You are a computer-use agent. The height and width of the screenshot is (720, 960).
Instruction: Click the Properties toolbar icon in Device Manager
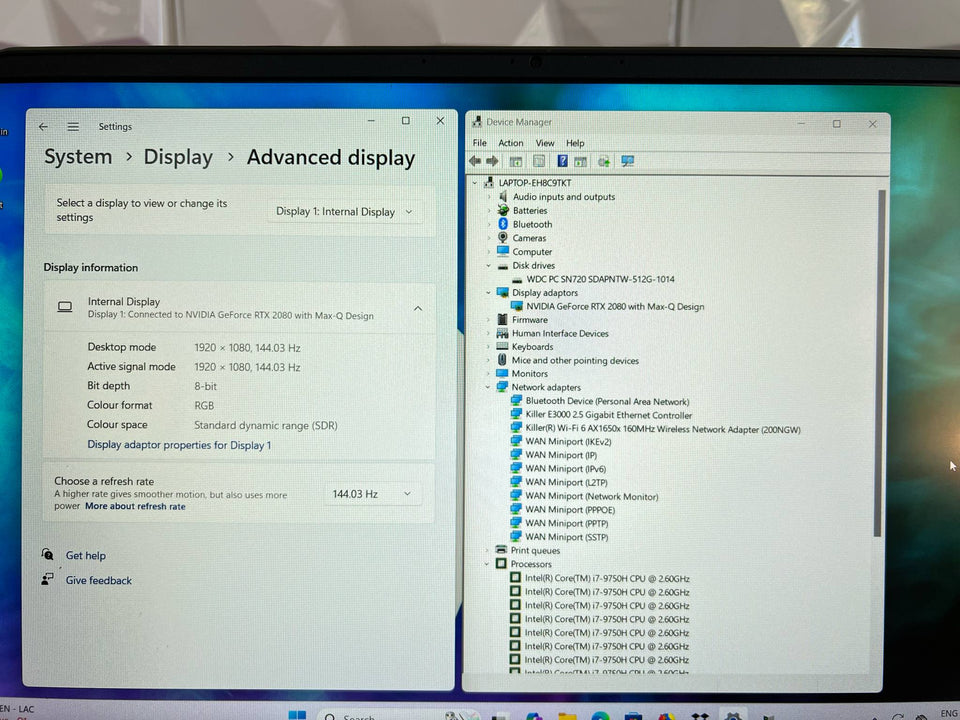[x=539, y=161]
